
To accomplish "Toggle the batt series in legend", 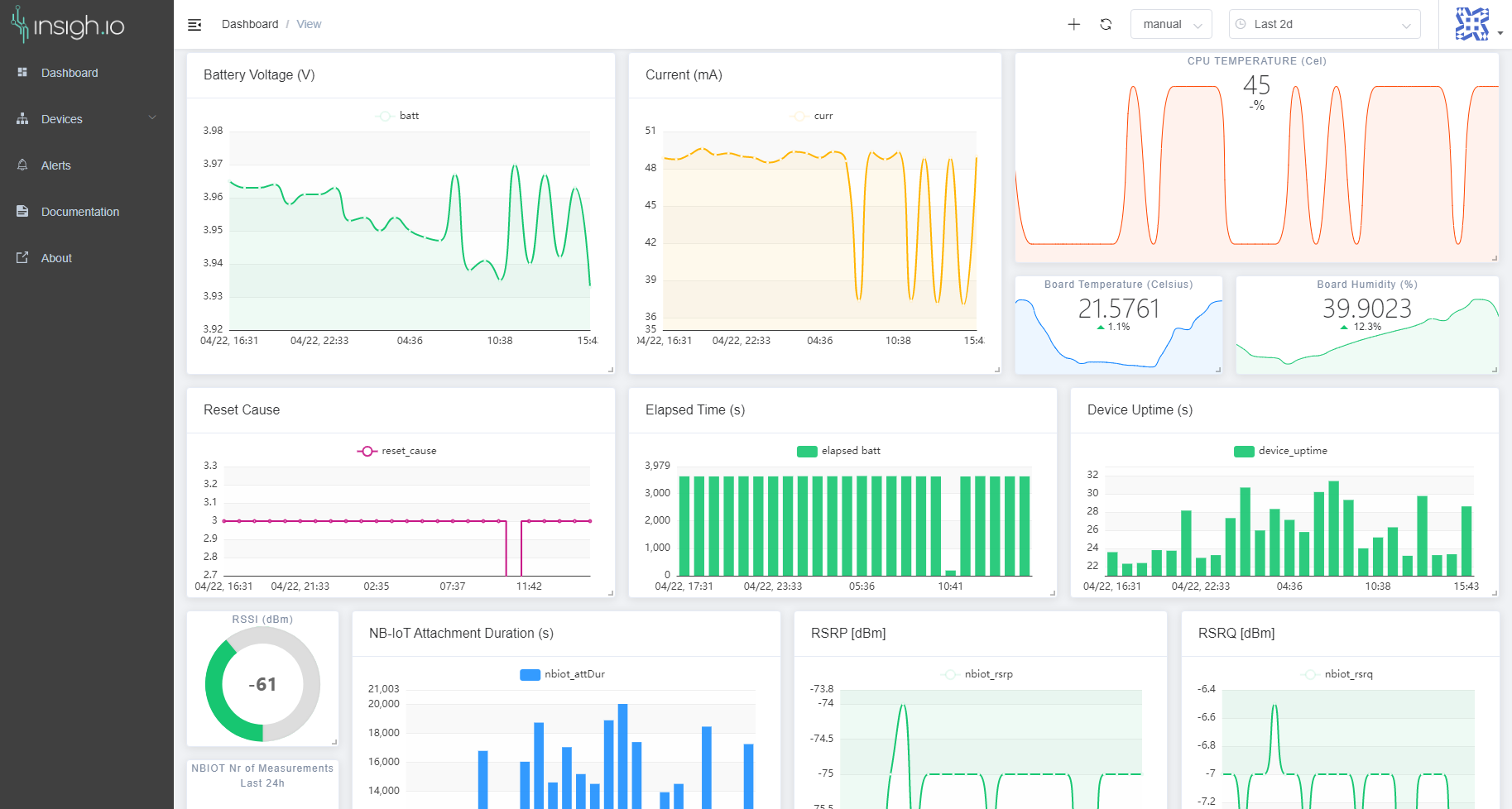I will [398, 116].
